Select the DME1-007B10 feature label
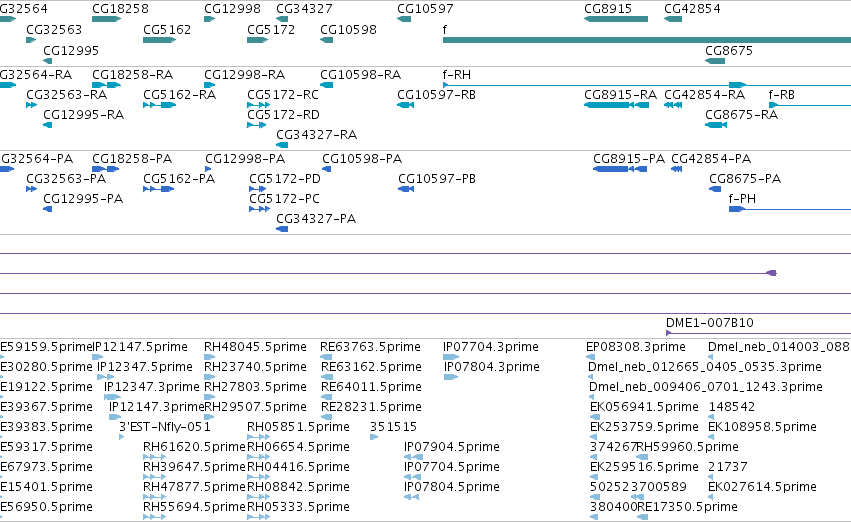Screen dimensions: 851x522 pyautogui.click(x=709, y=323)
